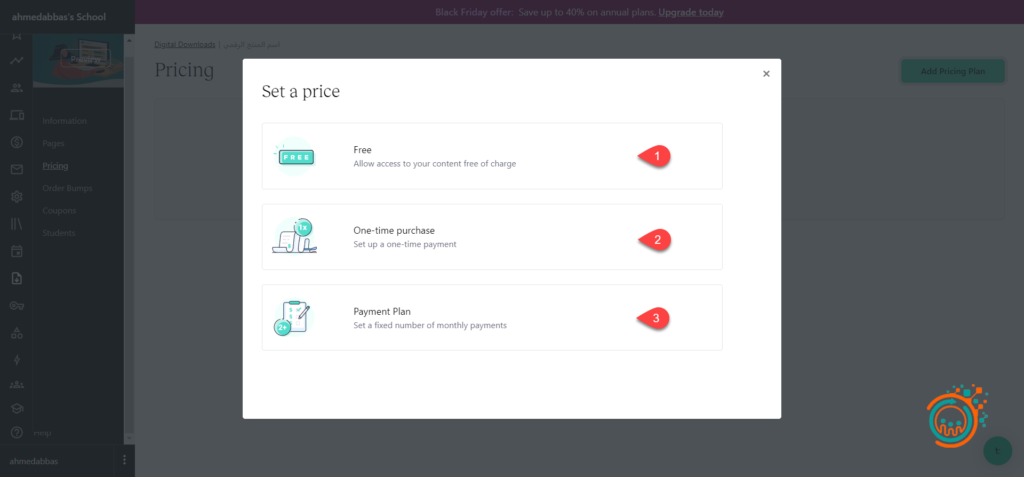Select the digital downloads file icon
The image size is (1024, 477).
16,278
